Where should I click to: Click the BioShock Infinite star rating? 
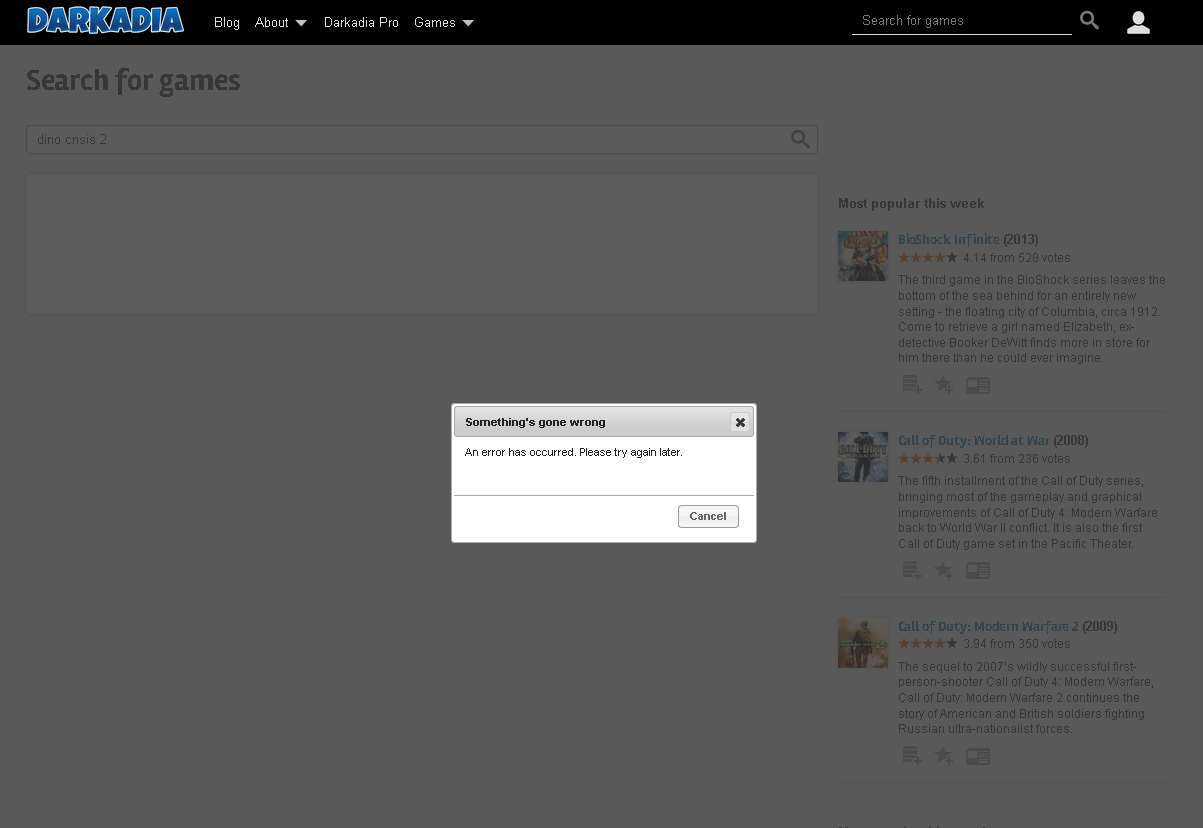pos(928,258)
